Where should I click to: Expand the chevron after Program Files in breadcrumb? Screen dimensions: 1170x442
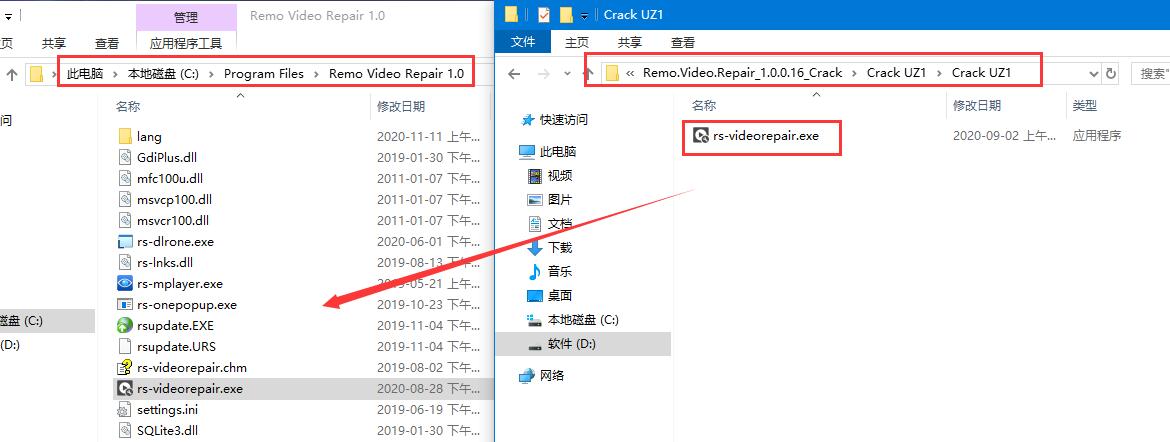316,74
